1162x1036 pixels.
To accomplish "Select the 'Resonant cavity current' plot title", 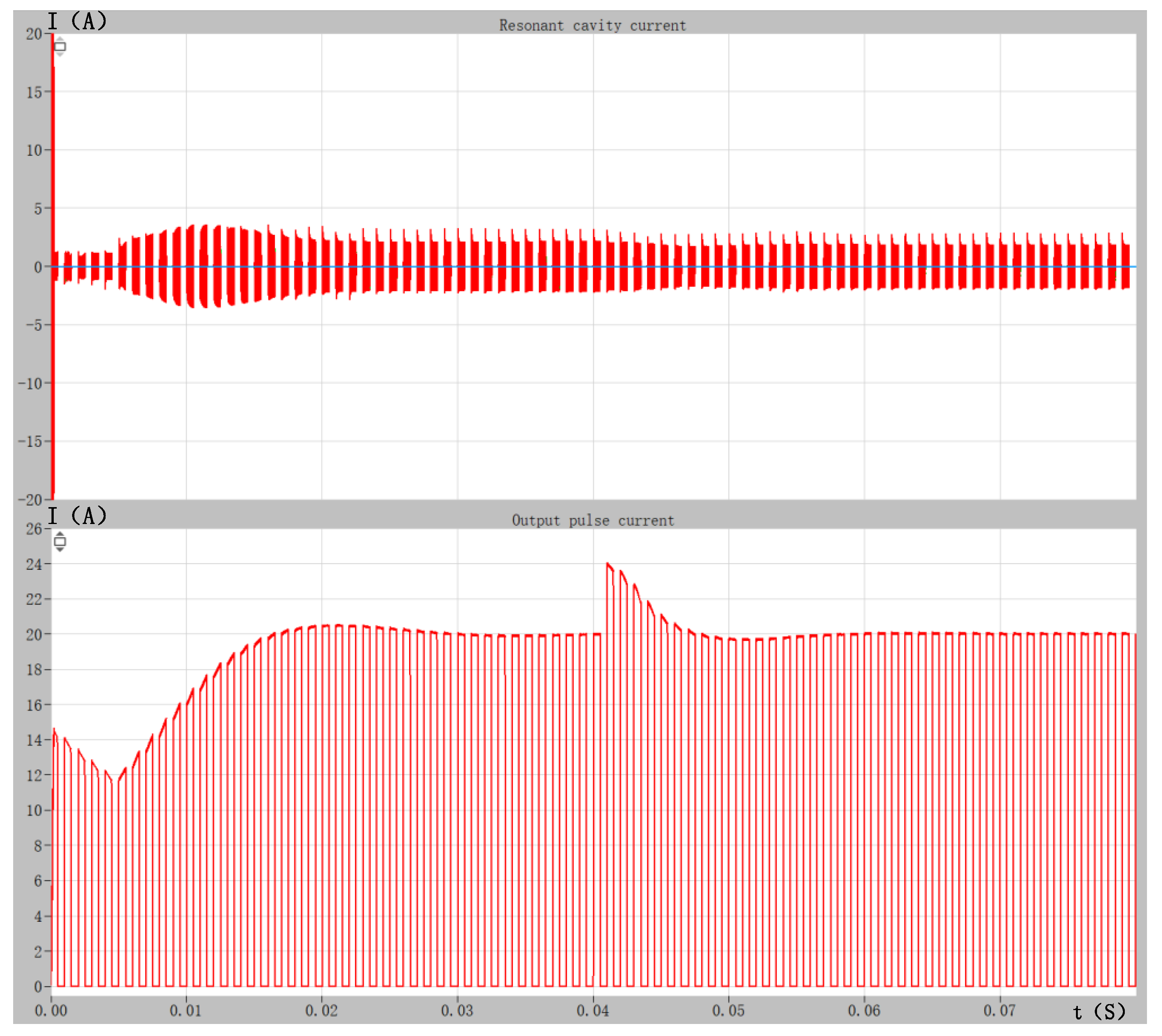I will point(592,26).
